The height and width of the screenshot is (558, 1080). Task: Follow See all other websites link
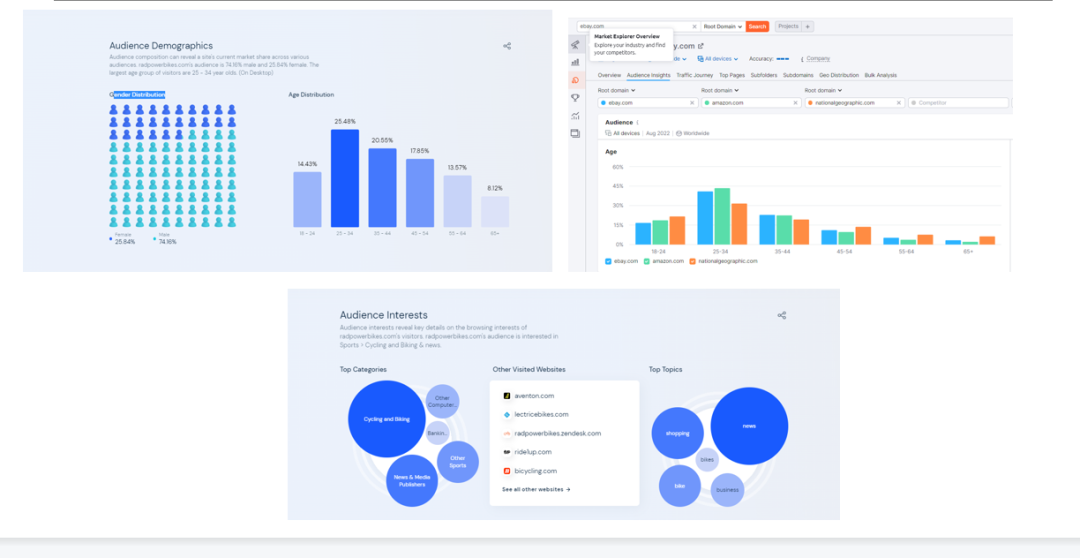pos(536,489)
